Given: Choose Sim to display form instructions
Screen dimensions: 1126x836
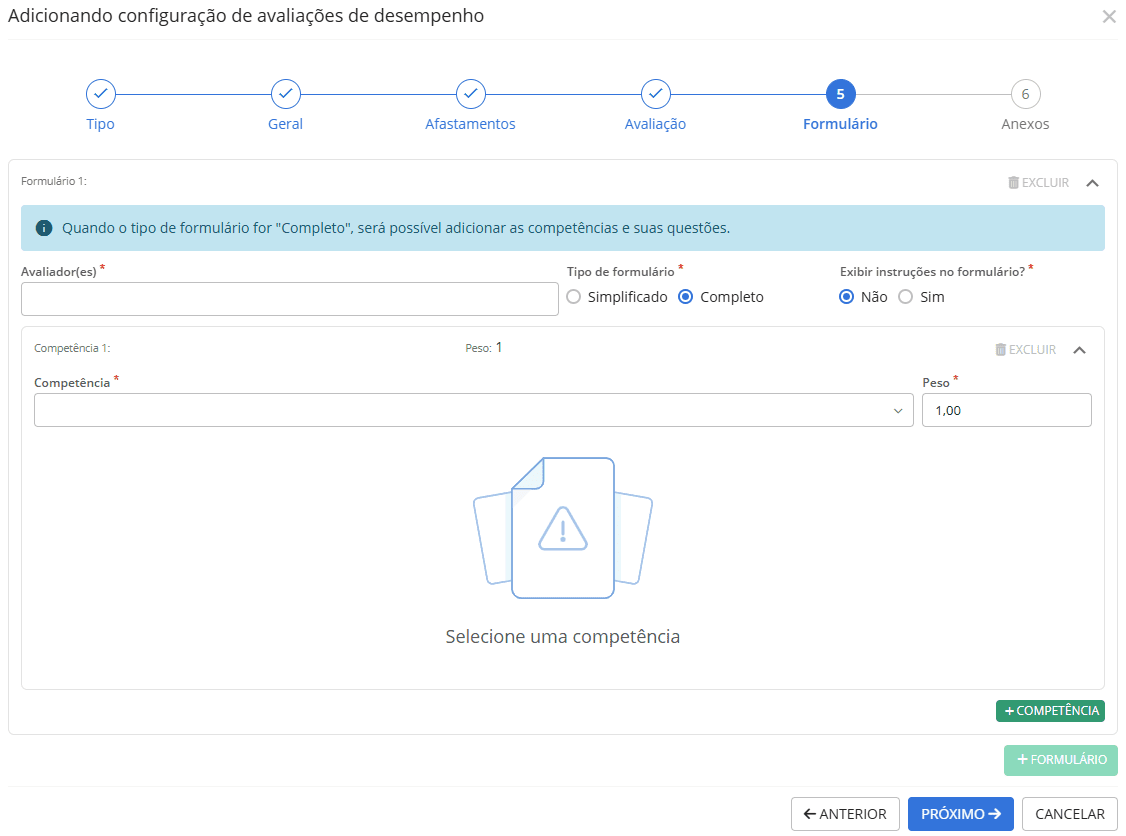Looking at the screenshot, I should click(906, 297).
